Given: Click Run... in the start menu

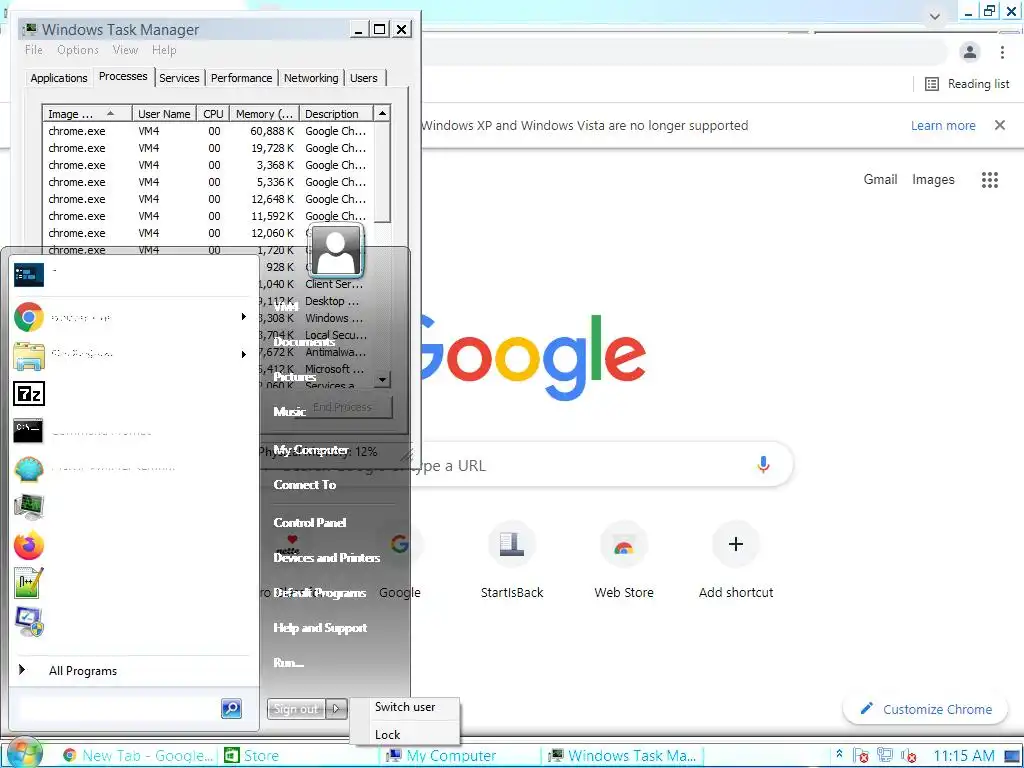Looking at the screenshot, I should click(x=289, y=663).
